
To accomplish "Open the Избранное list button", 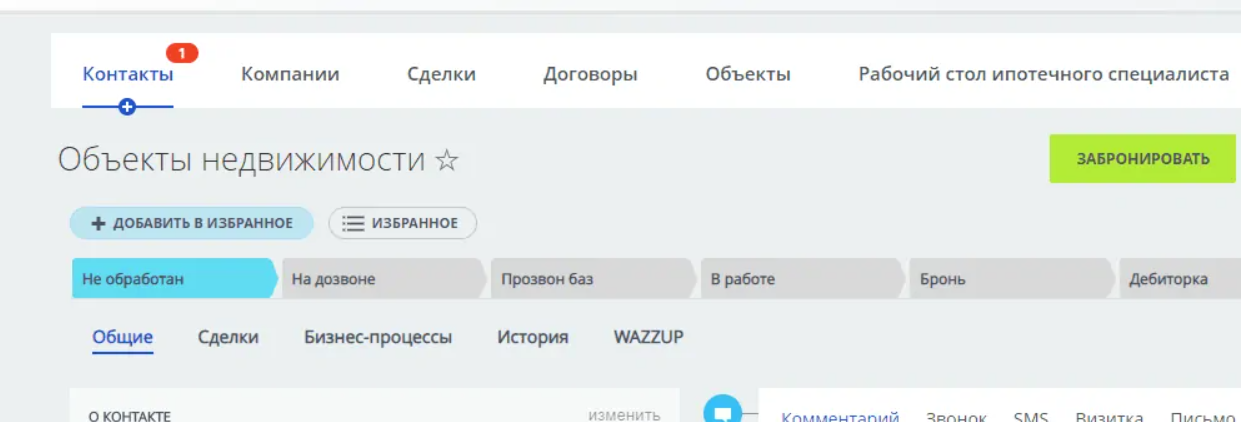I will pyautogui.click(x=403, y=223).
